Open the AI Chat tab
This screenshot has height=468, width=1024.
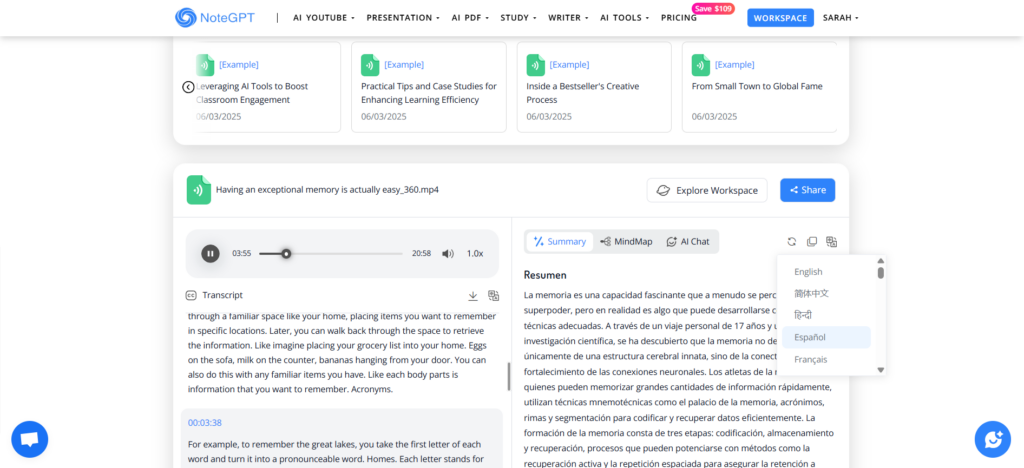tap(688, 242)
